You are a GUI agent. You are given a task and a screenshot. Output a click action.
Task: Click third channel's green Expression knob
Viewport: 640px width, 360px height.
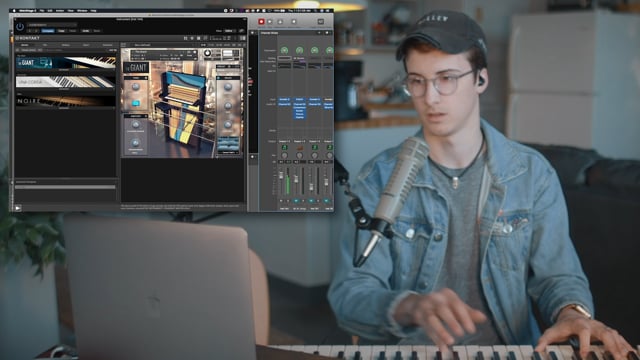pos(314,50)
